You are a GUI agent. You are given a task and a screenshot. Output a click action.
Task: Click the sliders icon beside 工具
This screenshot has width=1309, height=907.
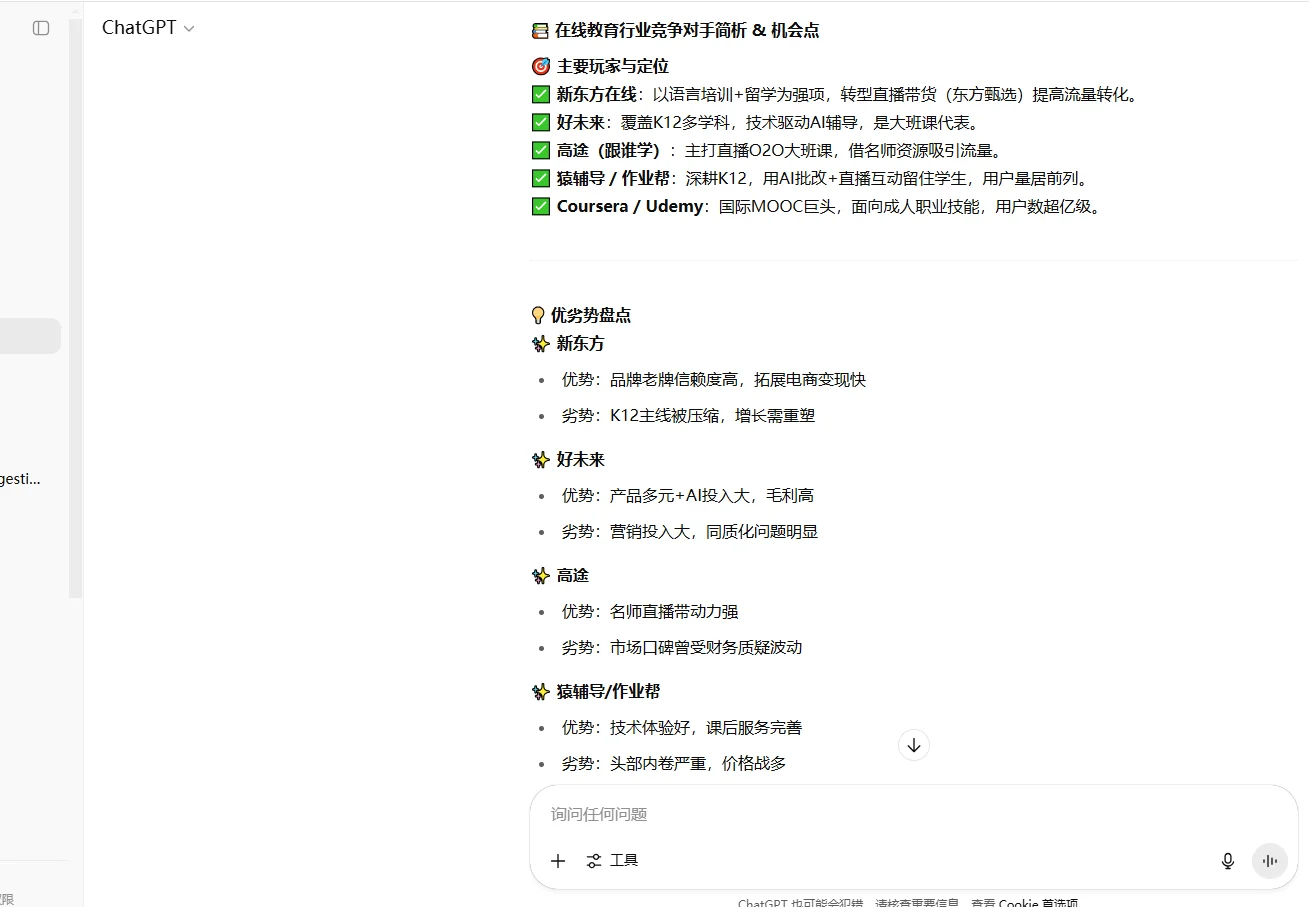(x=594, y=860)
